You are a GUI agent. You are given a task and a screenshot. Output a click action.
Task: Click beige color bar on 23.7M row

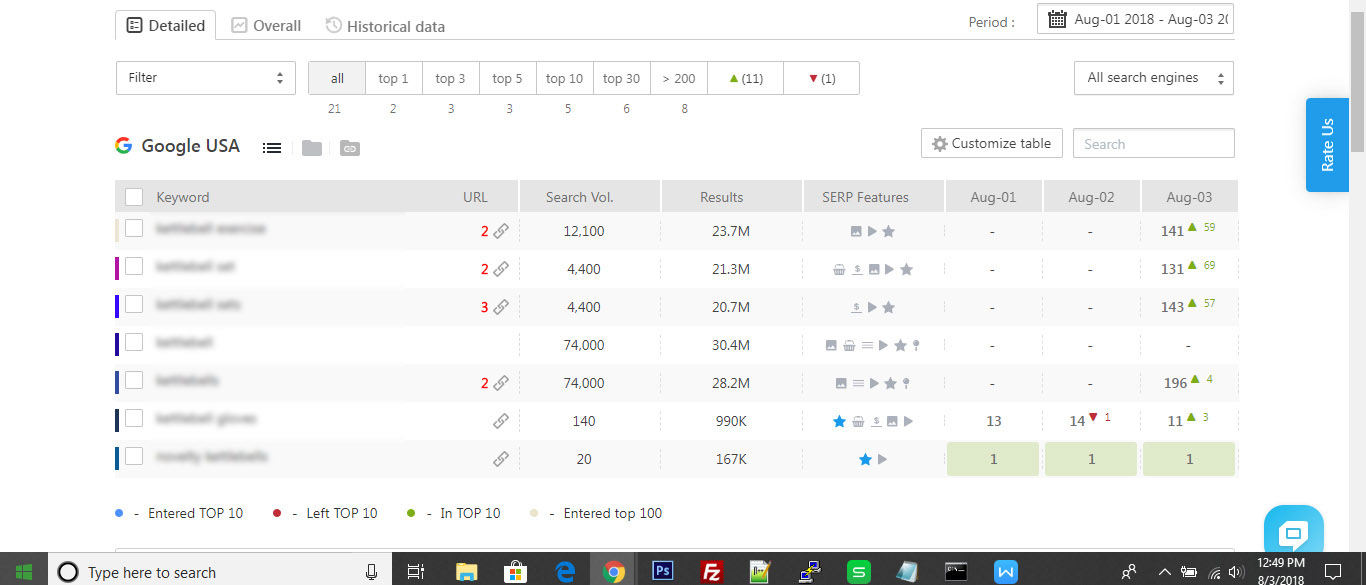click(x=118, y=230)
